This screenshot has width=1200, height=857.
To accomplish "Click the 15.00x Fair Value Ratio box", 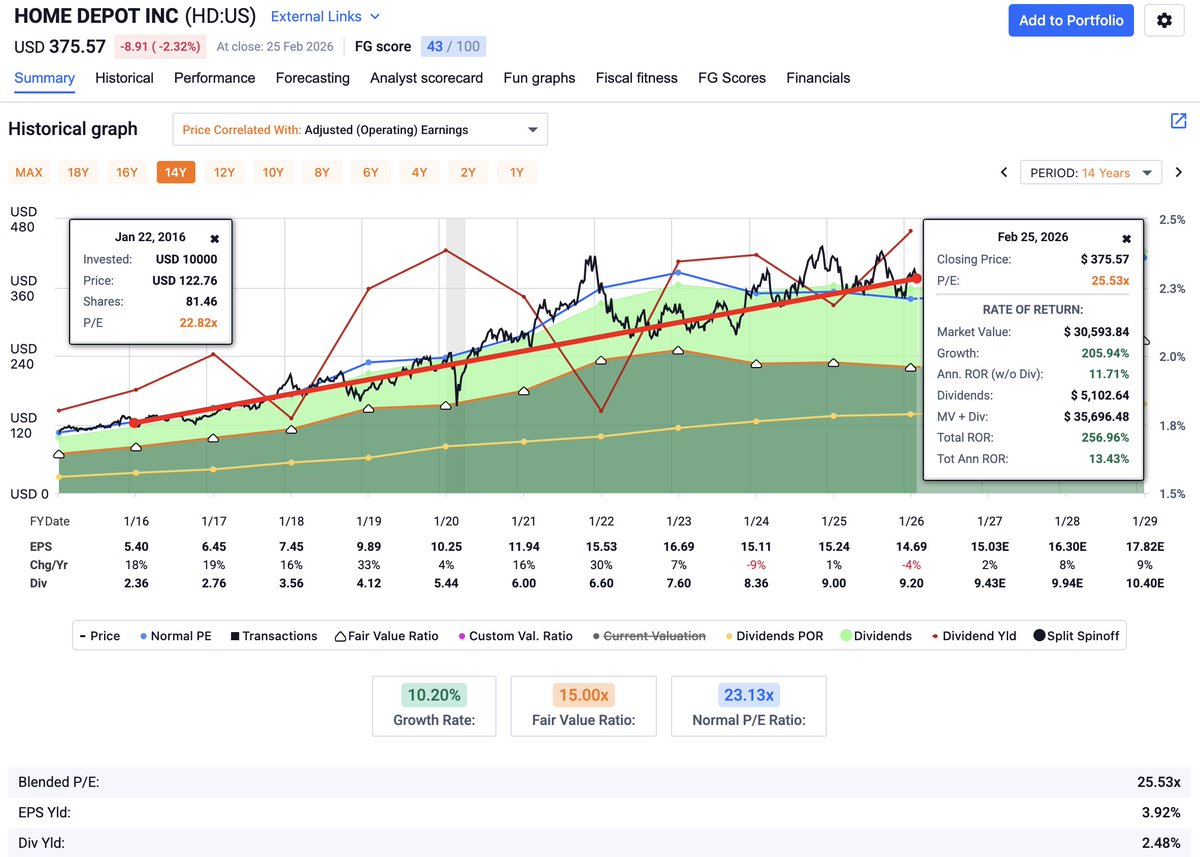I will click(583, 706).
